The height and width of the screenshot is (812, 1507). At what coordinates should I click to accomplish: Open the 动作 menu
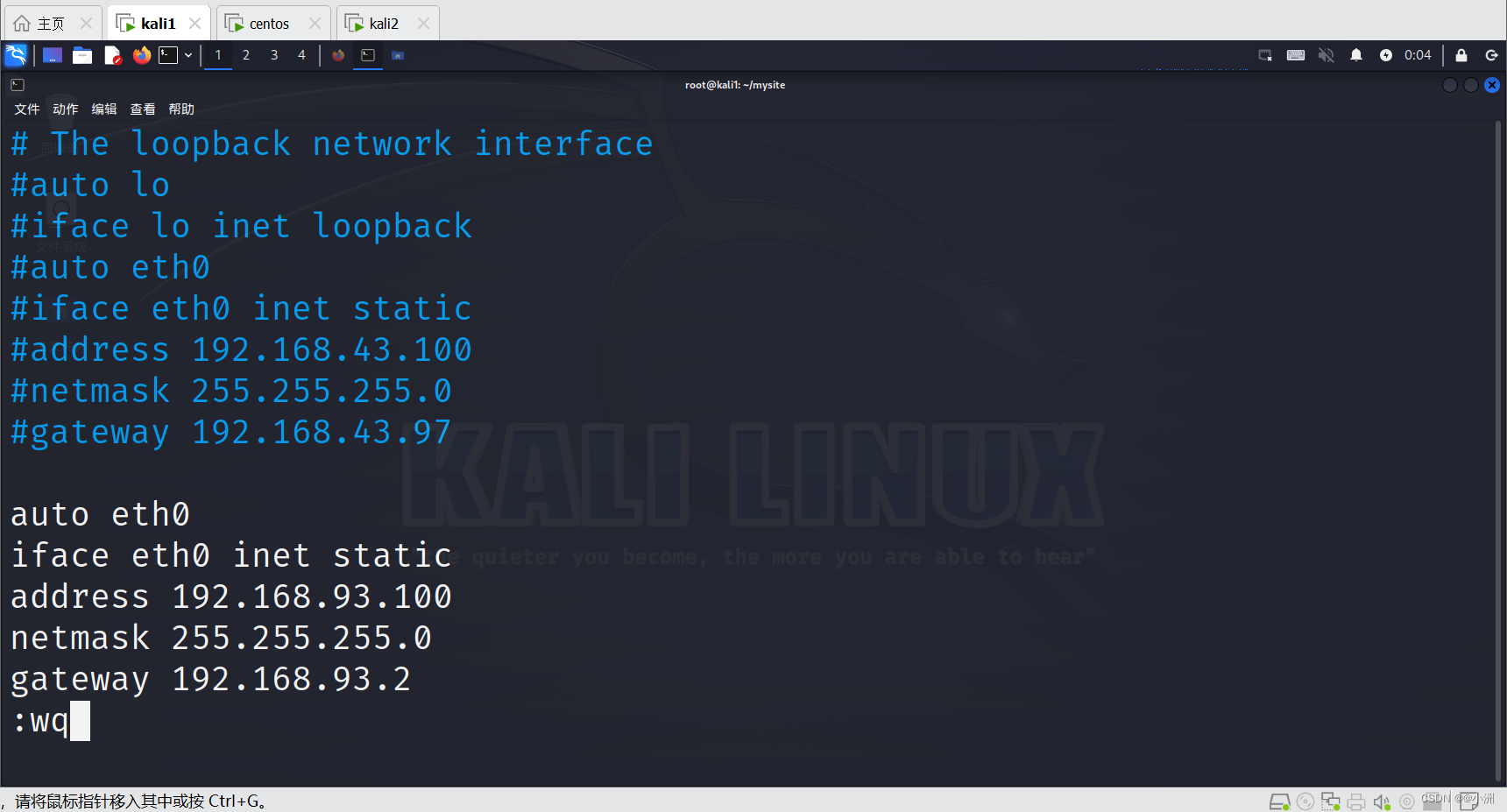tap(65, 109)
